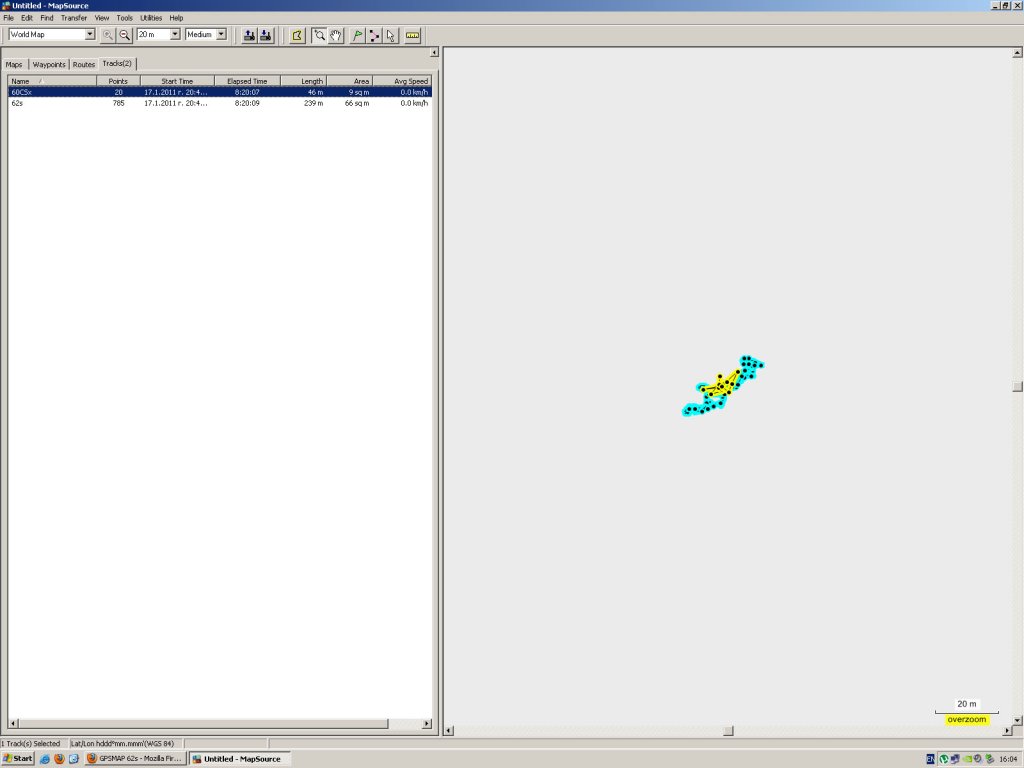
Task: Click the 239 m length cell
Action: (x=313, y=103)
